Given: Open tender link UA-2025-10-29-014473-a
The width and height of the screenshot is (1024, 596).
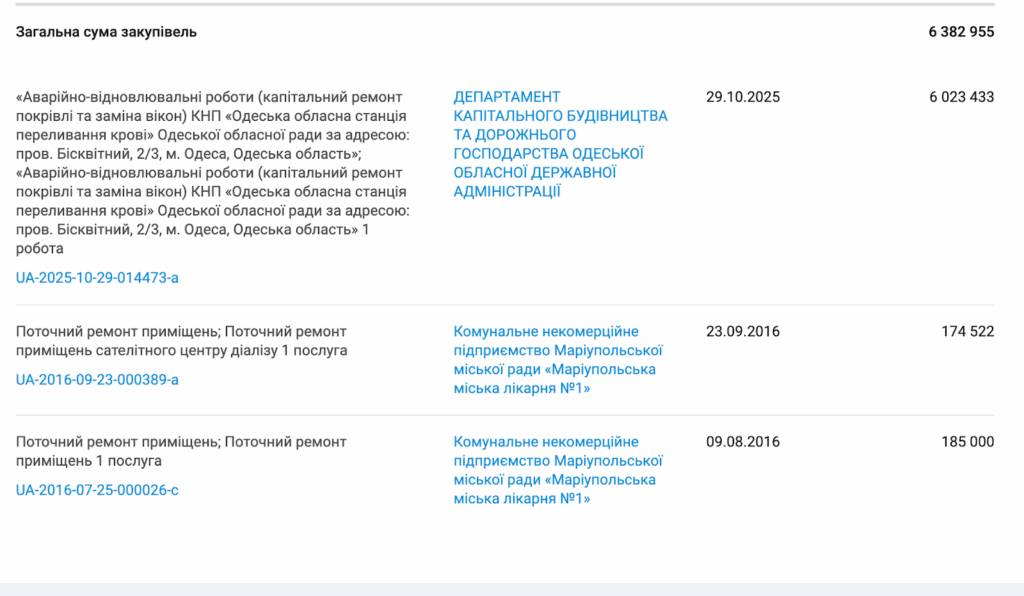Looking at the screenshot, I should coord(97,277).
